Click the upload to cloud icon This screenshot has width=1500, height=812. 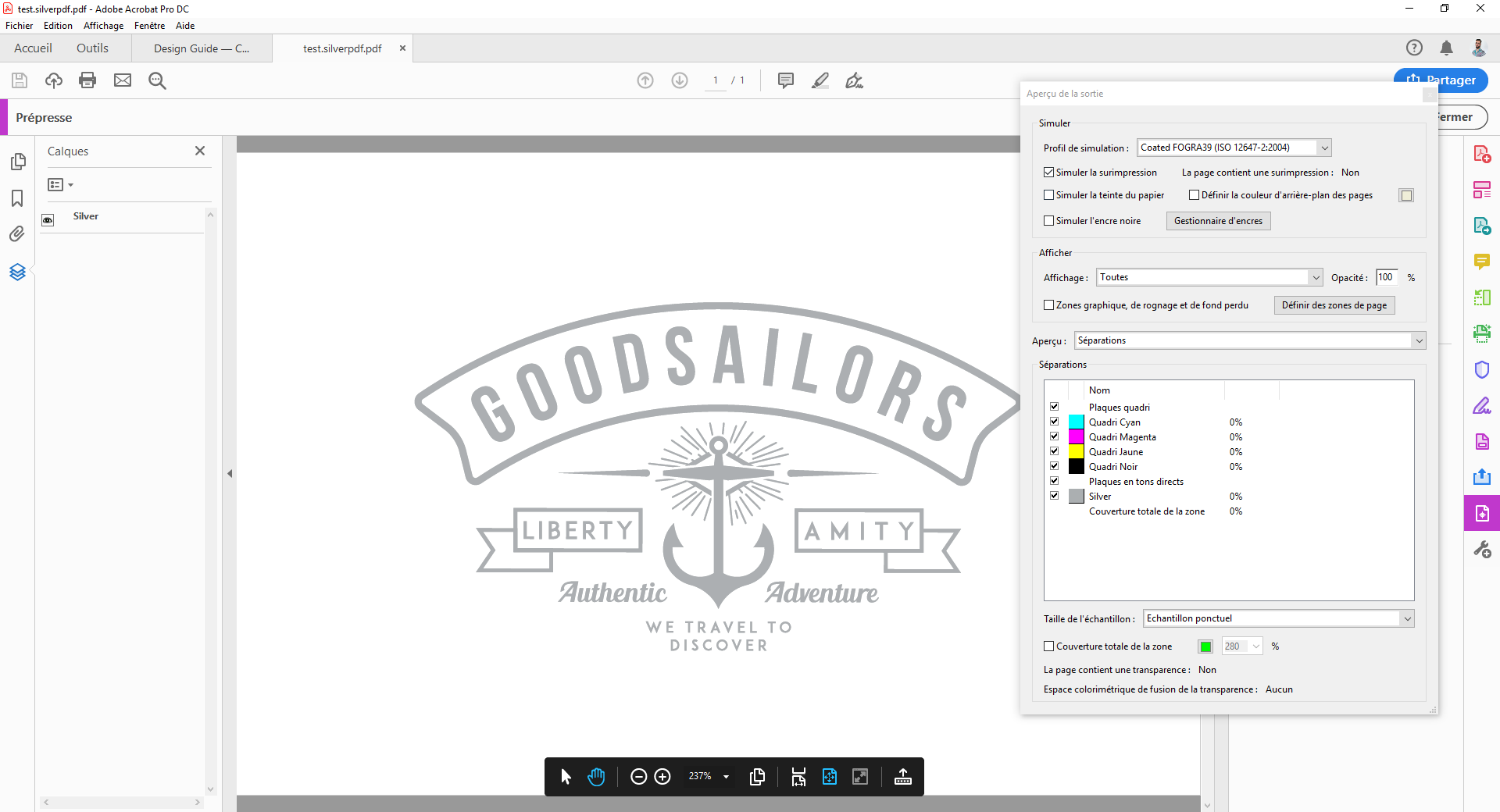[54, 80]
